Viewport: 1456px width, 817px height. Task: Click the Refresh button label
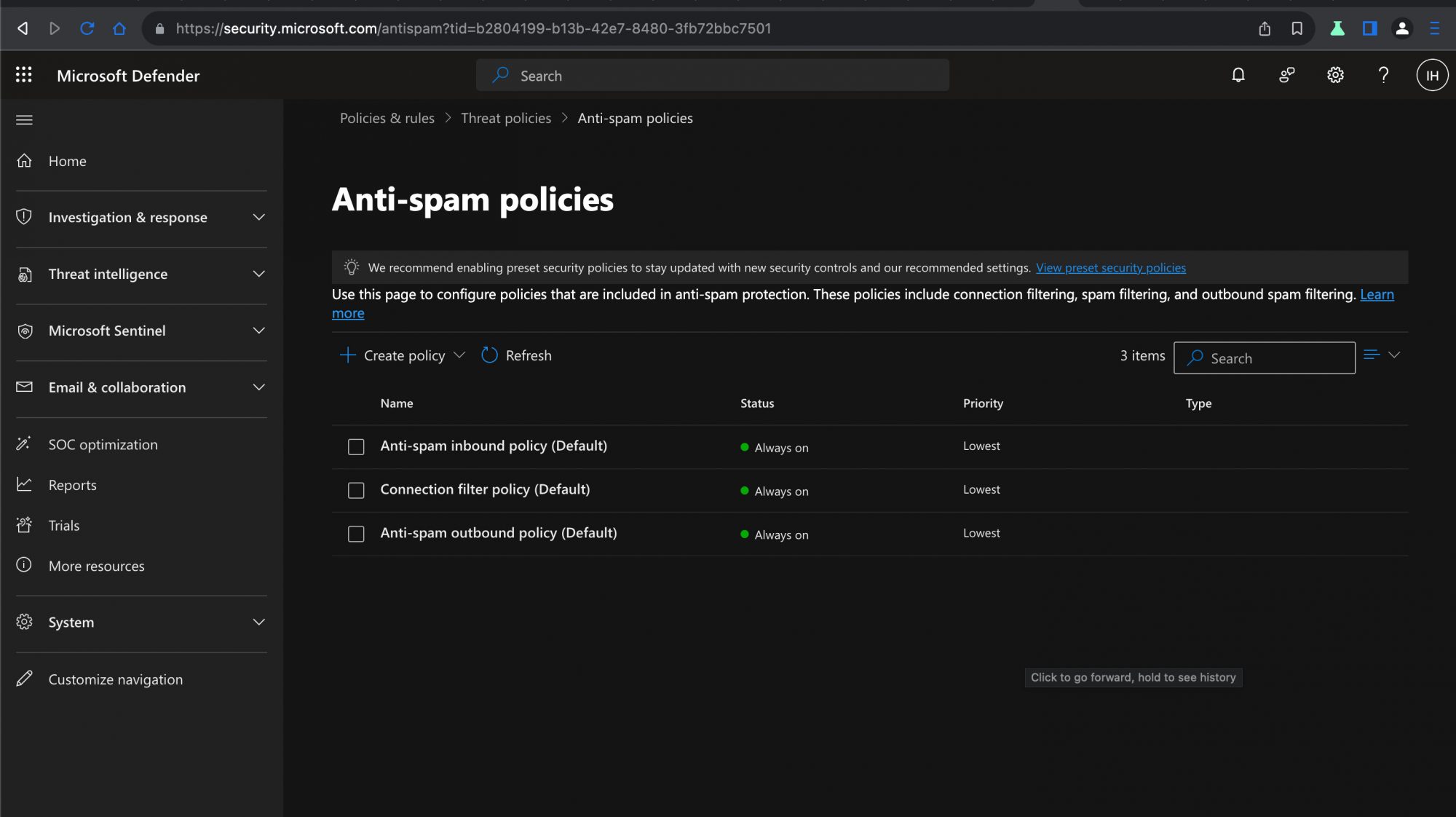tap(529, 355)
